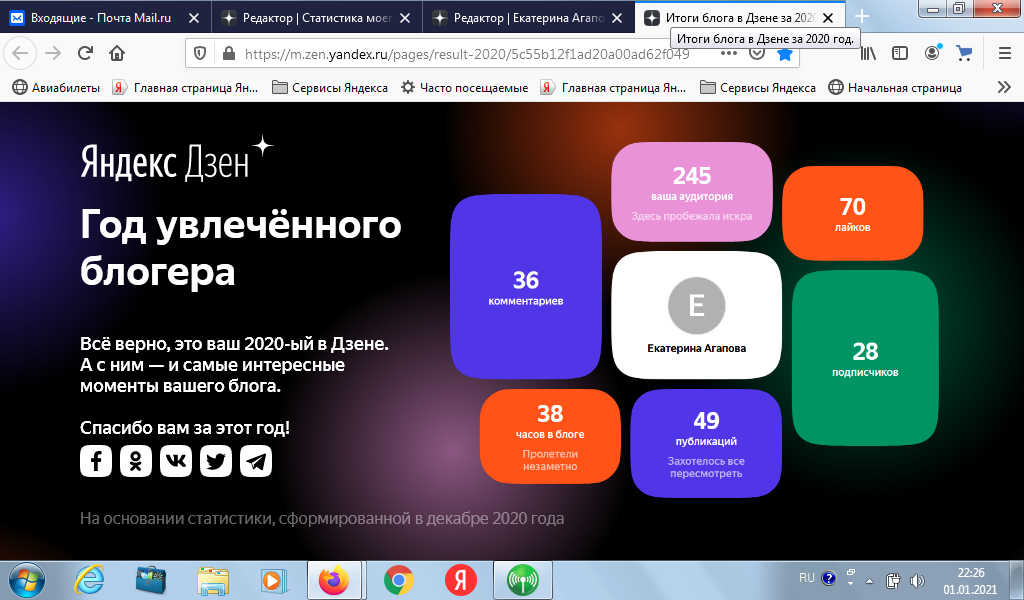Click the 49 публикаций card
The height and width of the screenshot is (600, 1024).
click(706, 443)
